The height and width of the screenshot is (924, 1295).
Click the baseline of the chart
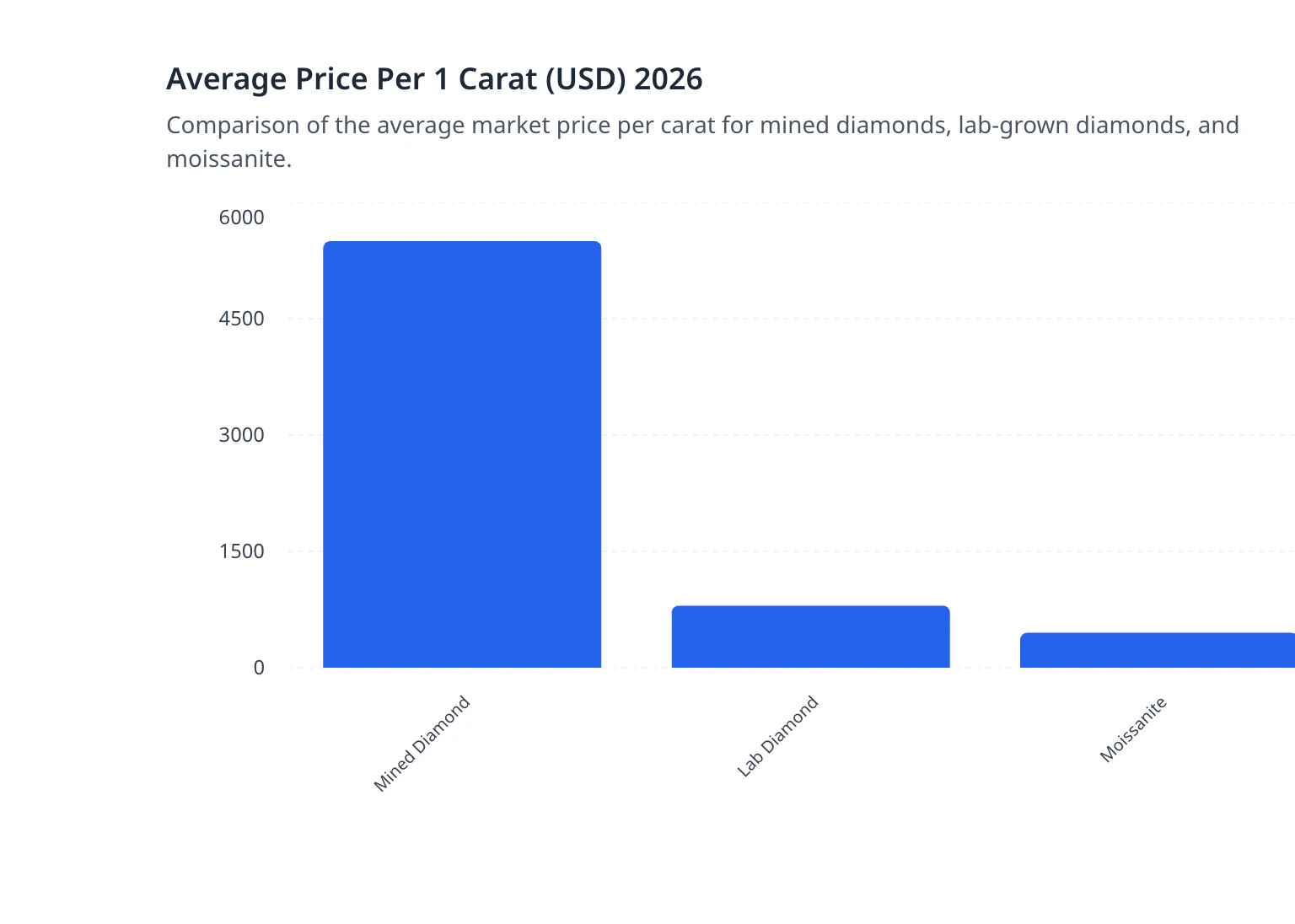pos(641,667)
